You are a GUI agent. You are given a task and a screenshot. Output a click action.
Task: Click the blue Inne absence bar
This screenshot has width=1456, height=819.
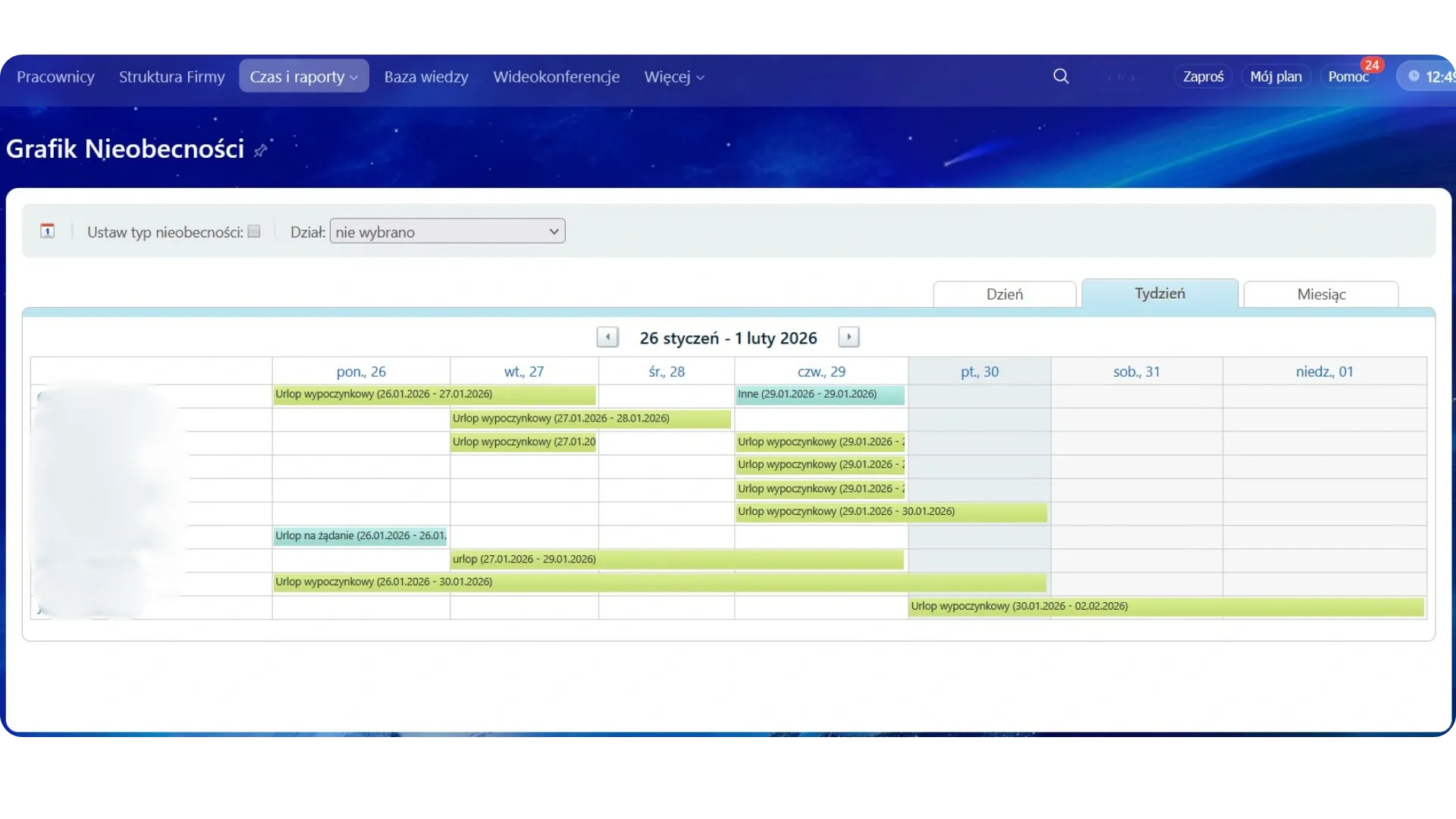(x=820, y=394)
